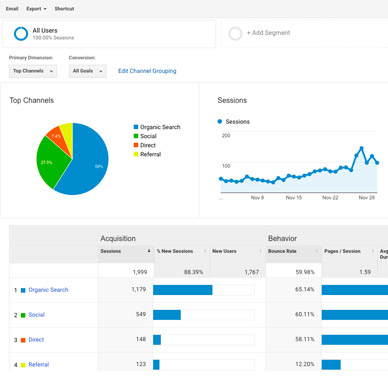This screenshot has width=388, height=388.
Task: Click the empty Add Segment circle icon
Action: pos(235,34)
